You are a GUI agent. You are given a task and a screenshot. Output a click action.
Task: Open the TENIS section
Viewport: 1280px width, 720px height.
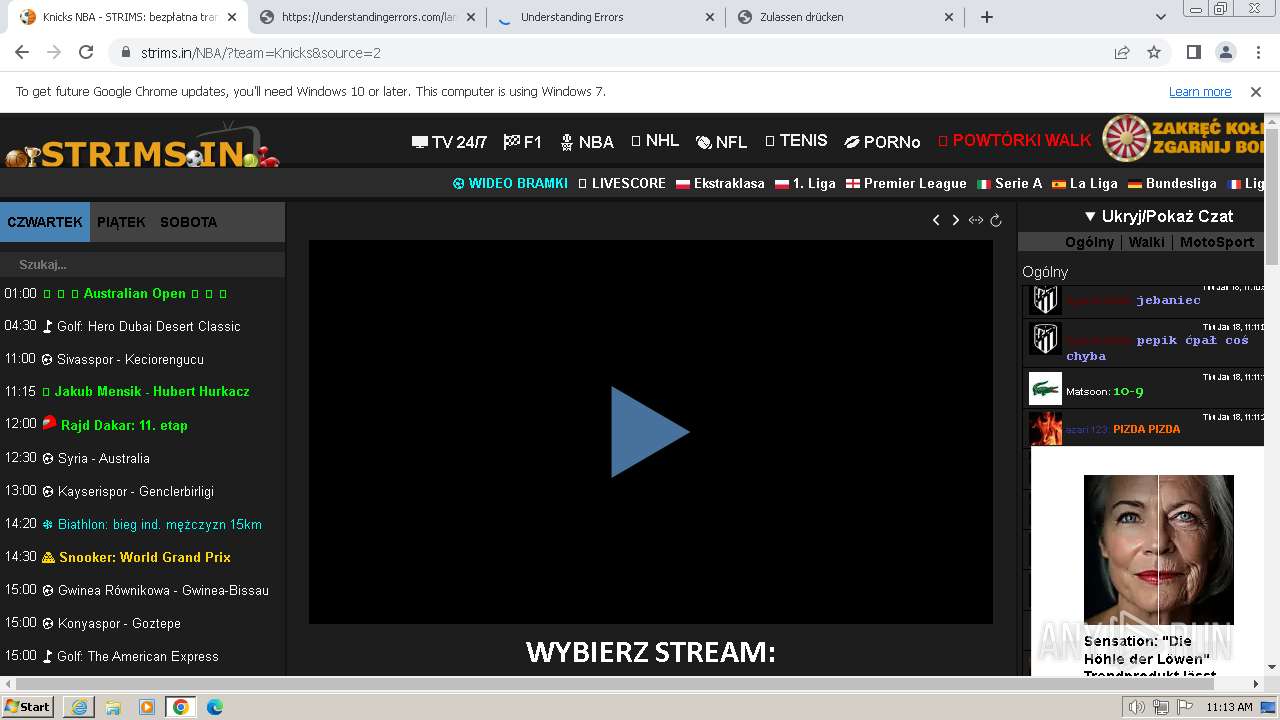click(796, 141)
